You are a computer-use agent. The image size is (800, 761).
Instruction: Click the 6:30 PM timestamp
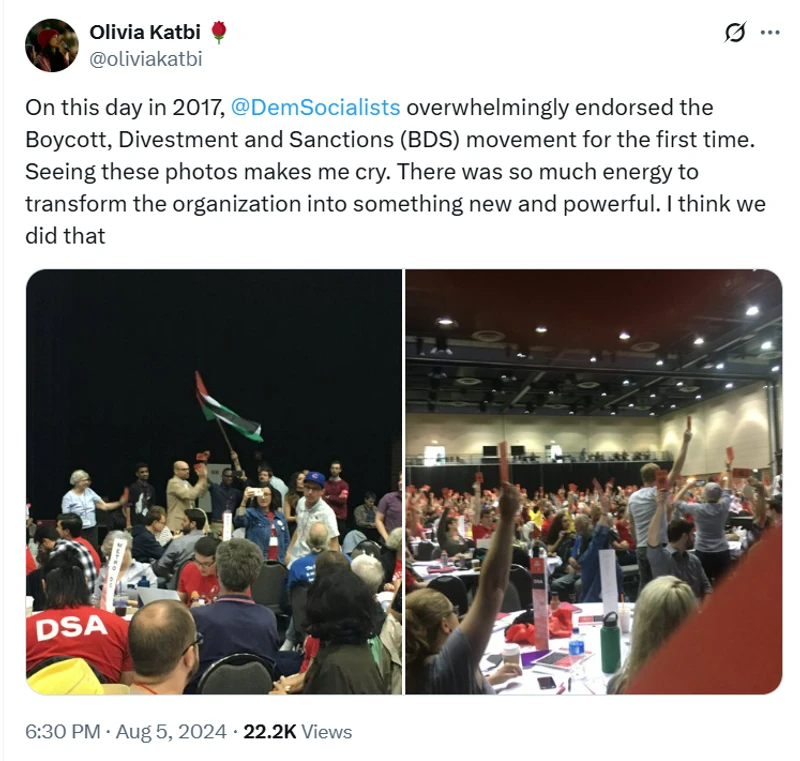[63, 731]
